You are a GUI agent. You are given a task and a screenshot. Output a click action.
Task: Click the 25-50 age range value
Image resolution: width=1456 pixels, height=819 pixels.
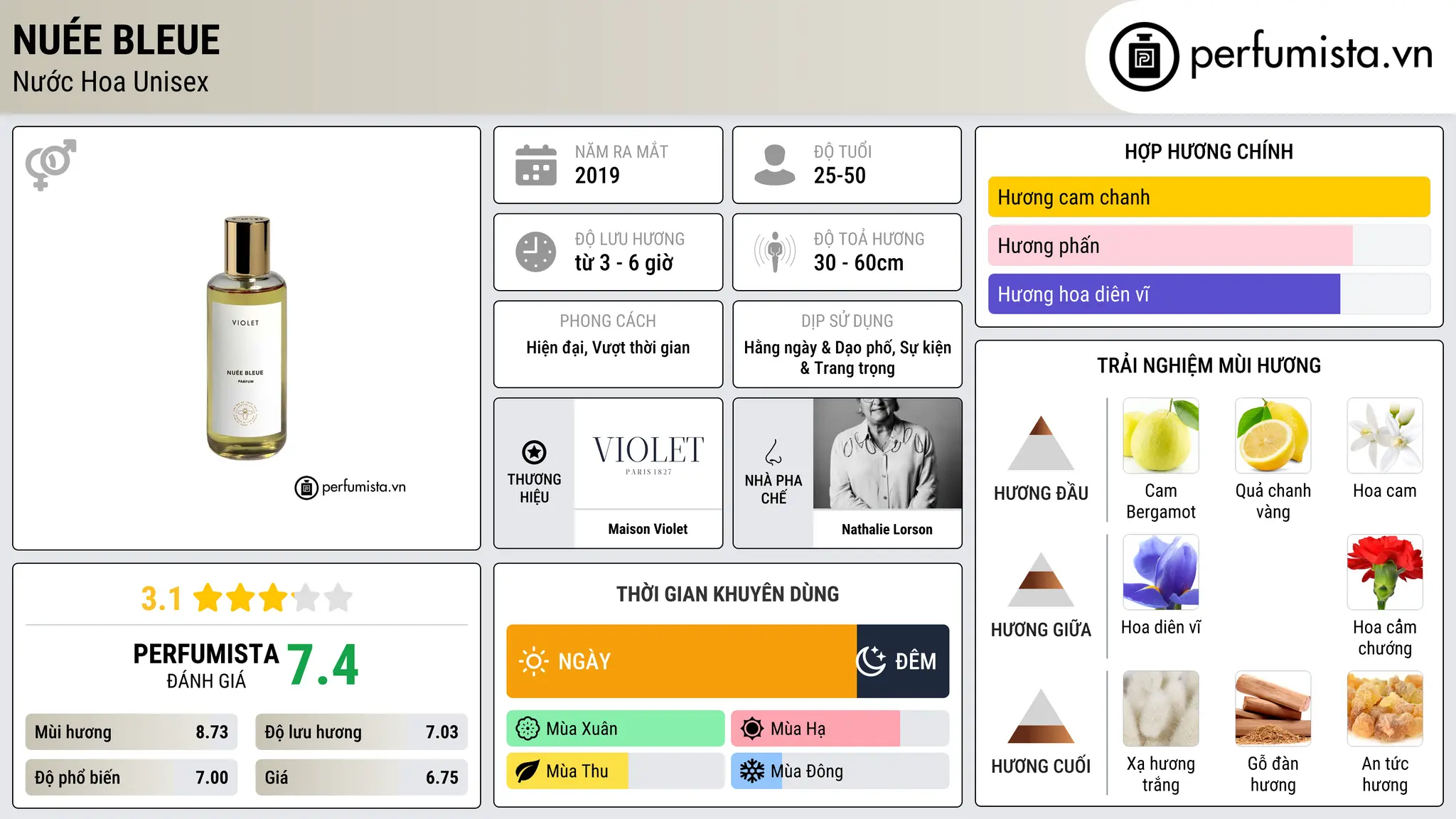(x=840, y=176)
